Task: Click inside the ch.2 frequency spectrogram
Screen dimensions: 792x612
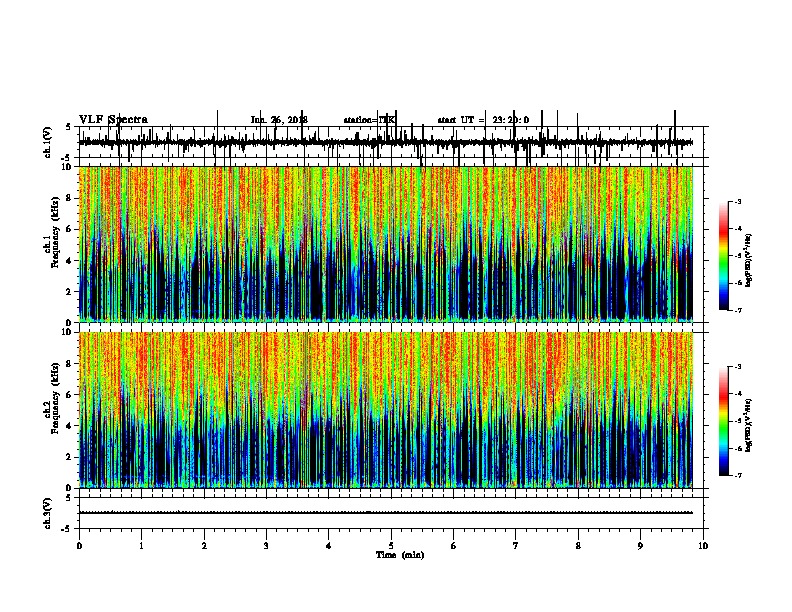Action: coord(386,410)
